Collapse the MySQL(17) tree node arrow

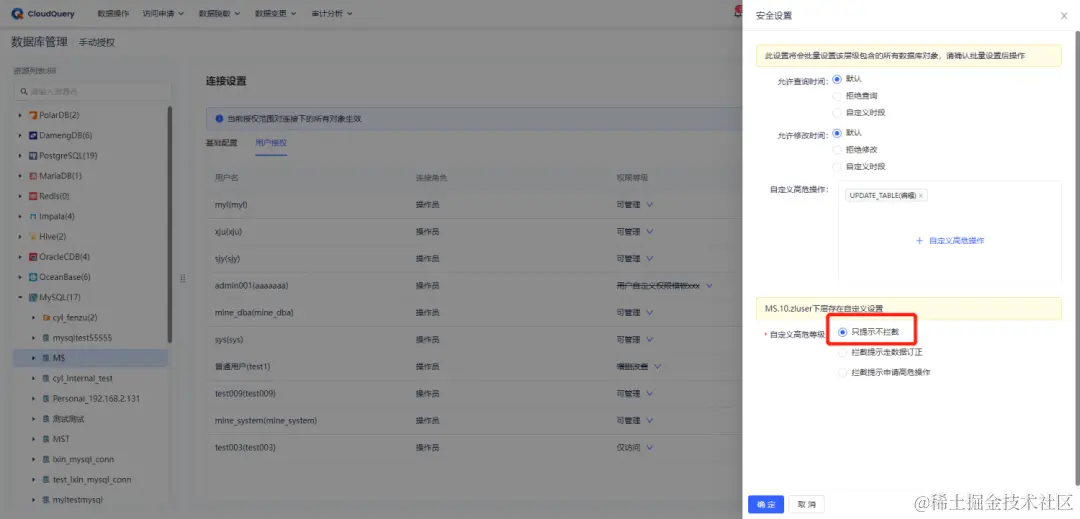pos(20,297)
